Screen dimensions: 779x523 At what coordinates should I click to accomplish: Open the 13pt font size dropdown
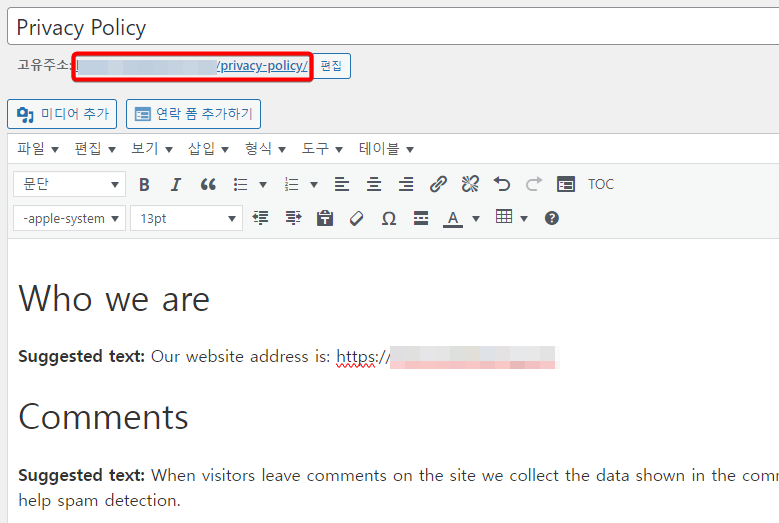point(186,218)
